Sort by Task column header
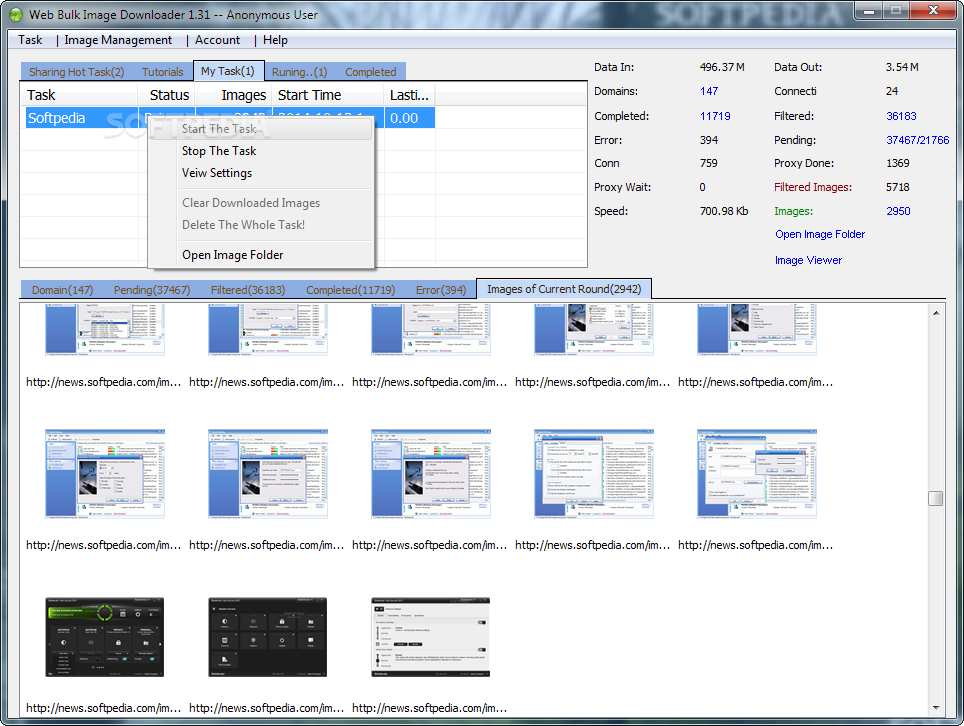The image size is (964, 726). point(79,95)
